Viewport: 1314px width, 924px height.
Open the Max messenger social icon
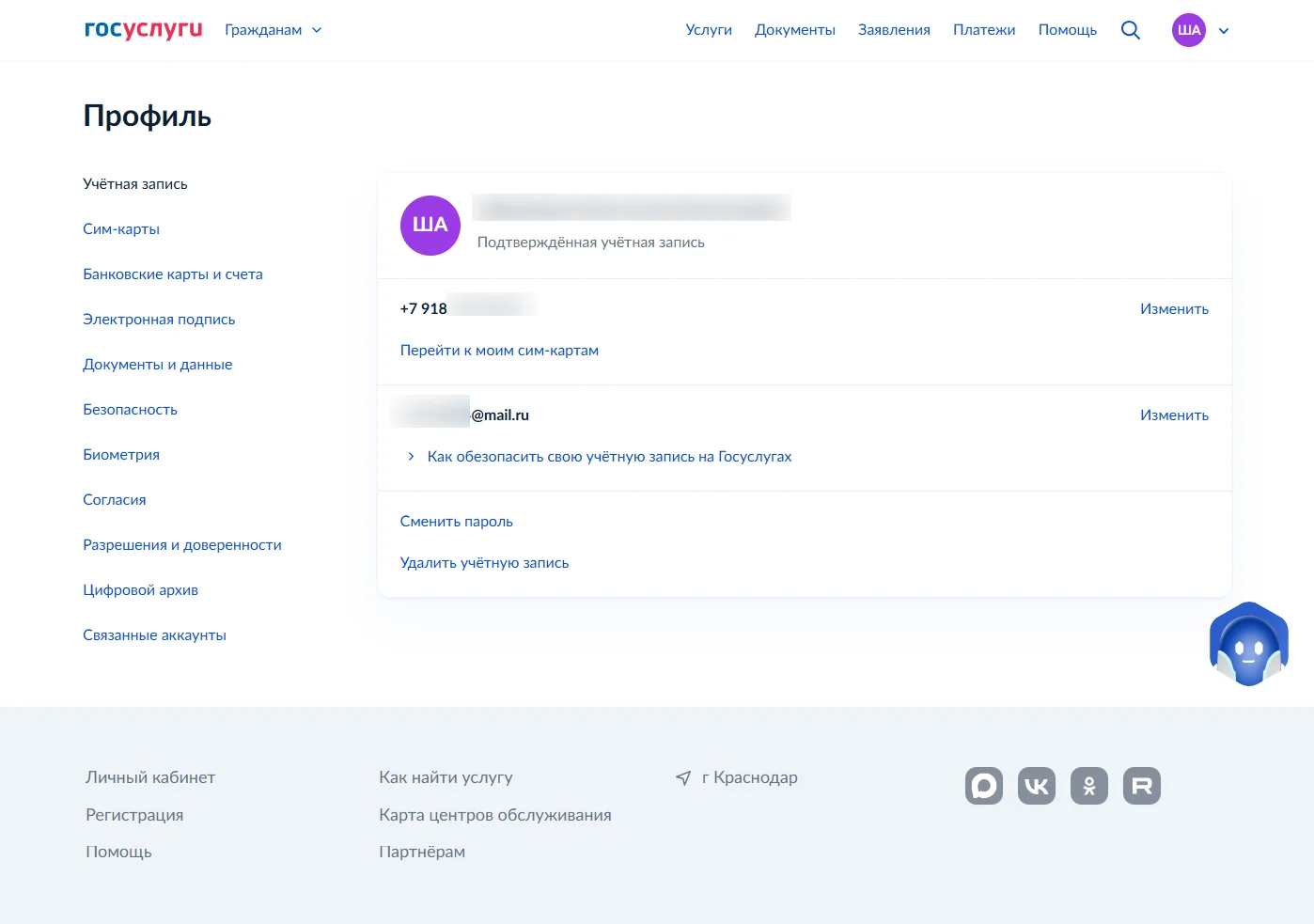coord(984,786)
